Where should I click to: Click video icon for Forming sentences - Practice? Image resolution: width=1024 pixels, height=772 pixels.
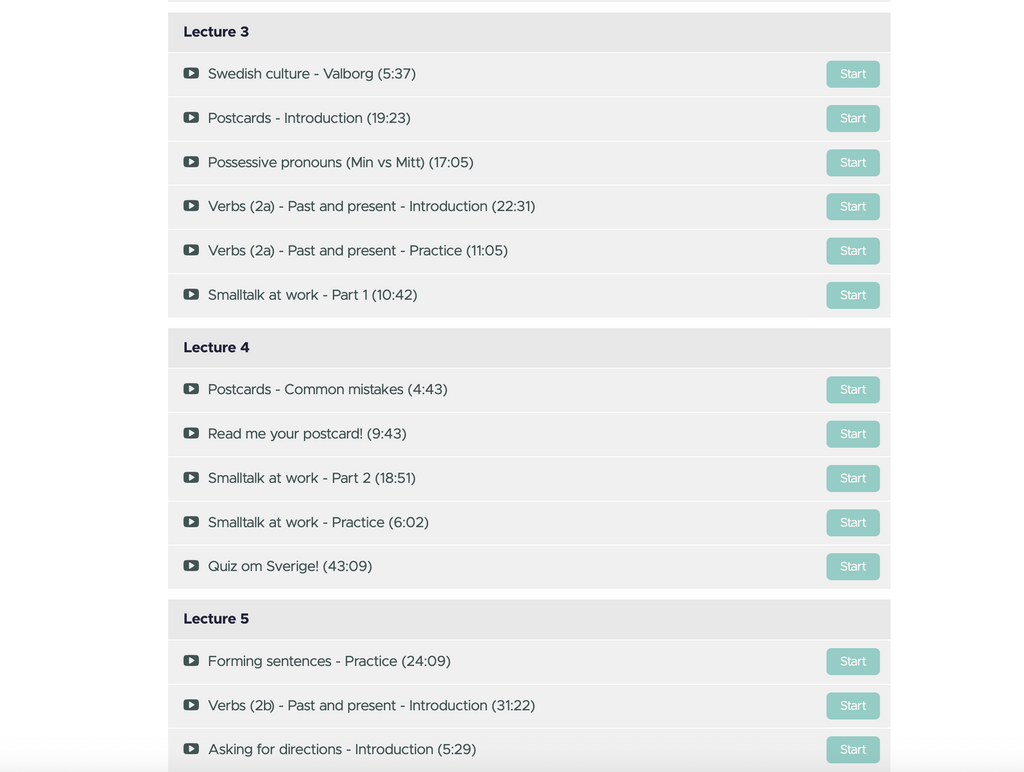tap(191, 660)
